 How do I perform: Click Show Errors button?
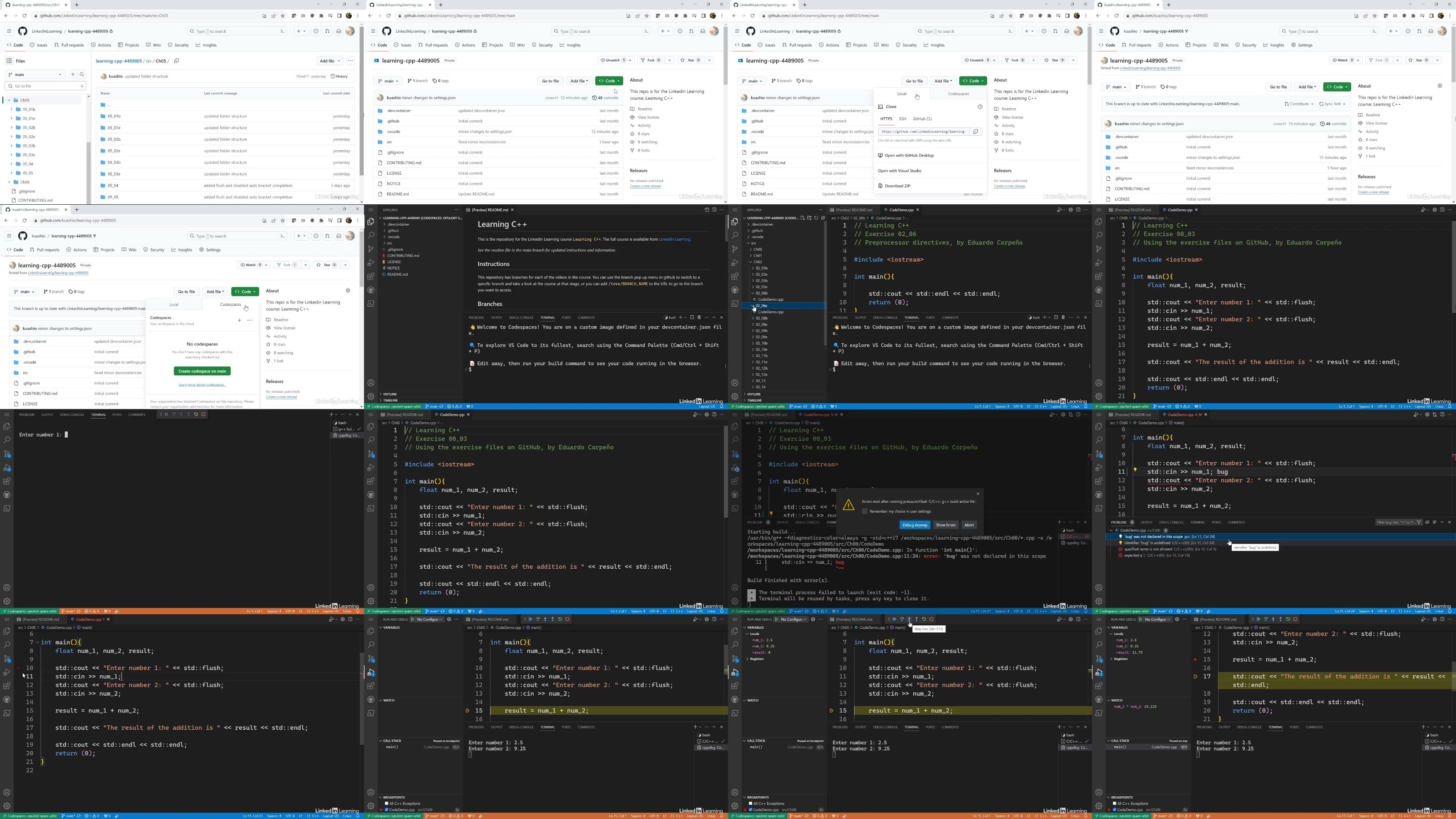pos(945,525)
